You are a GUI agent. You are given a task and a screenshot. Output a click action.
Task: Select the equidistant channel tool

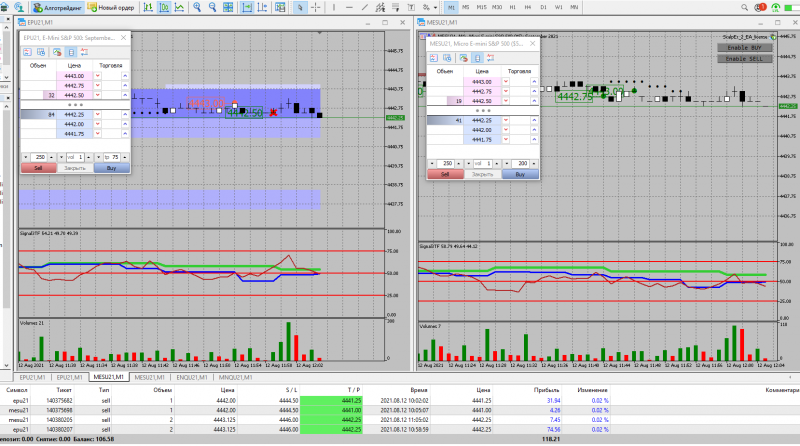point(380,8)
